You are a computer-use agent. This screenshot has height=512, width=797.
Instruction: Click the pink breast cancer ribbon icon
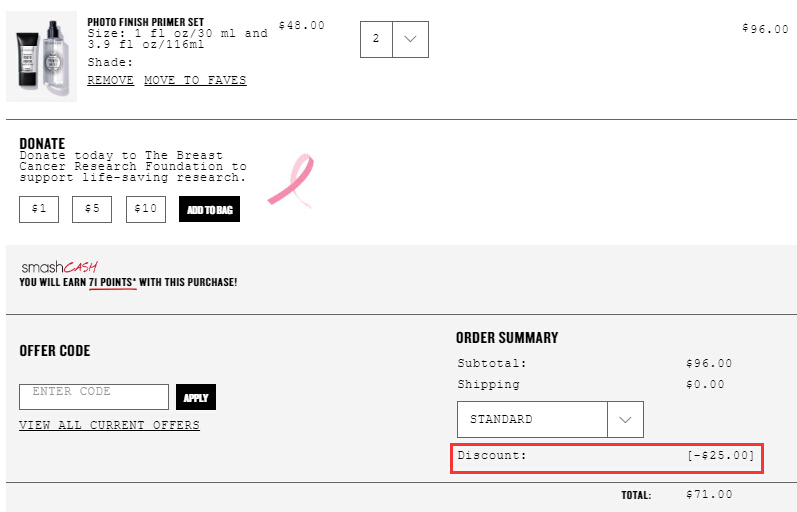pos(291,181)
